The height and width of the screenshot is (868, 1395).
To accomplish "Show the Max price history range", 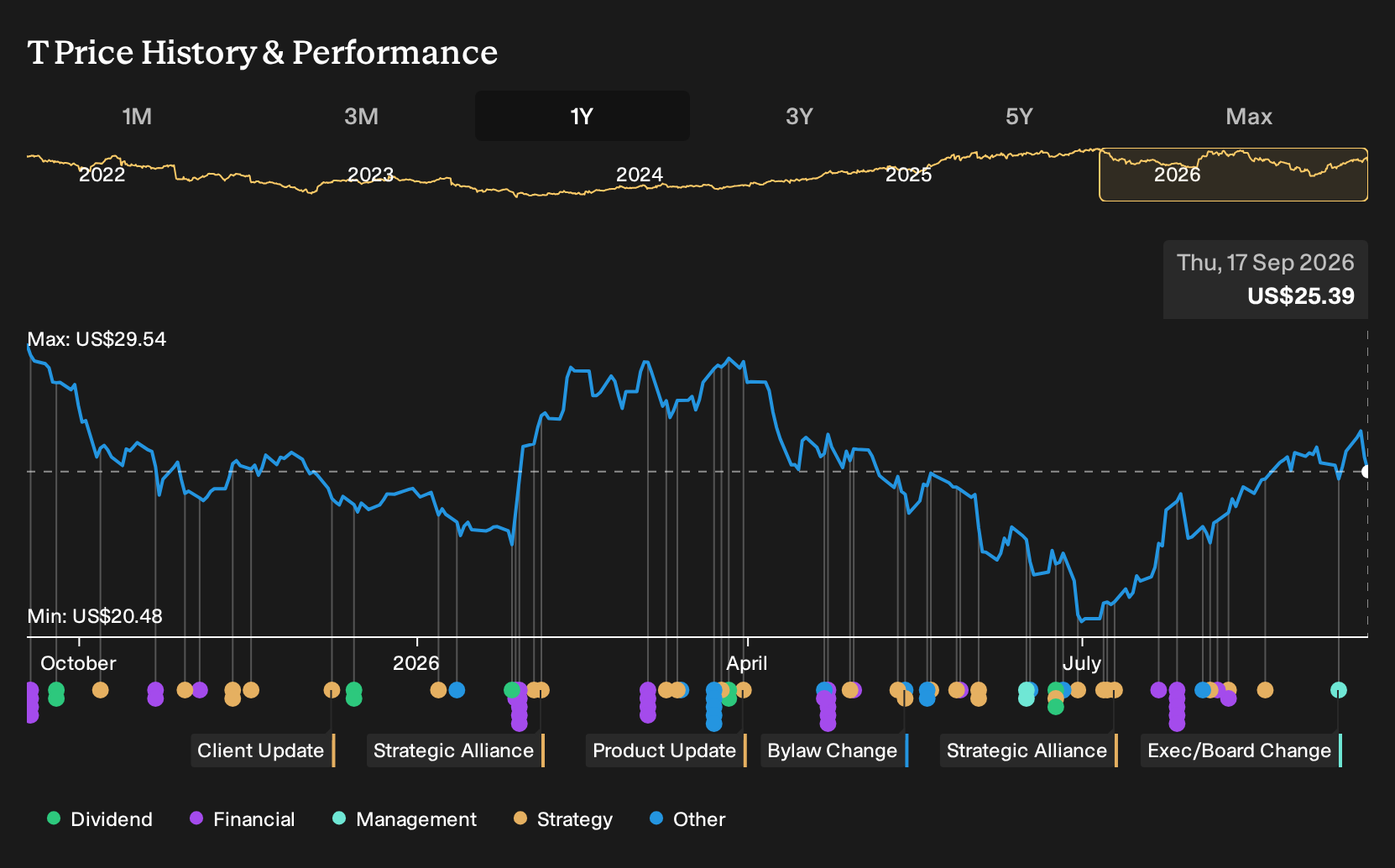I will [1249, 116].
